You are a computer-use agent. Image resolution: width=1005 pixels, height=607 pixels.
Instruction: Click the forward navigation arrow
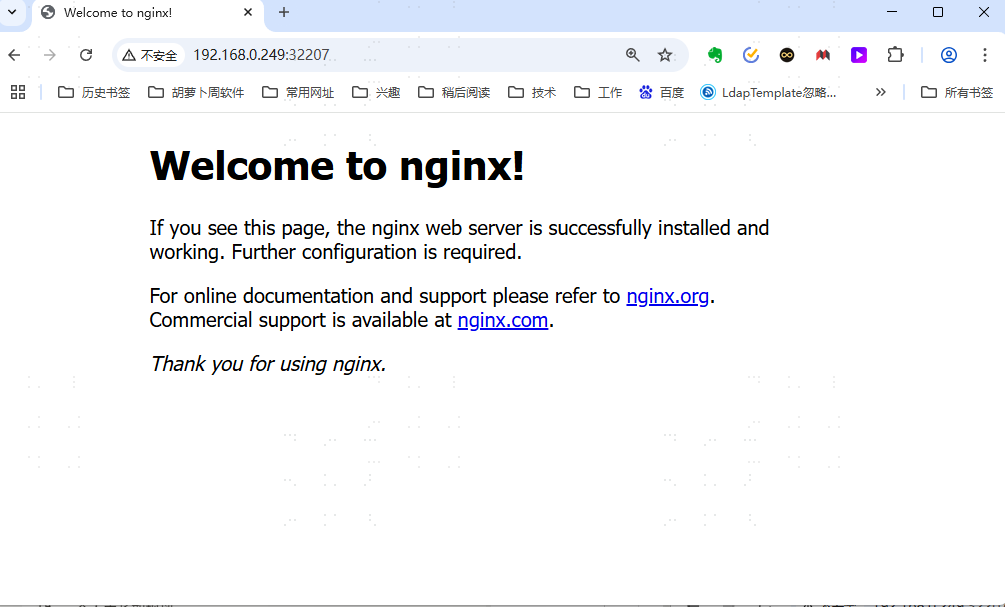(x=49, y=55)
